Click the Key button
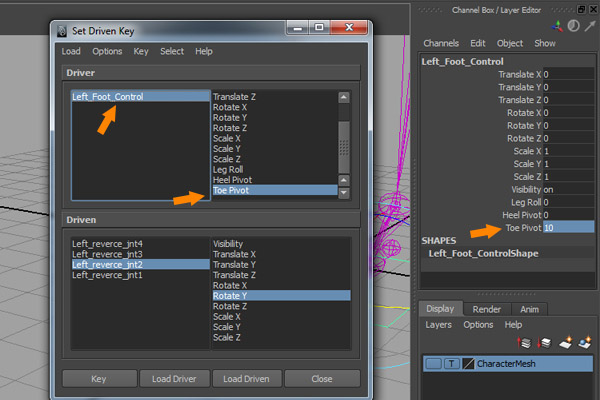Image resolution: width=600 pixels, height=400 pixels. pos(99,379)
